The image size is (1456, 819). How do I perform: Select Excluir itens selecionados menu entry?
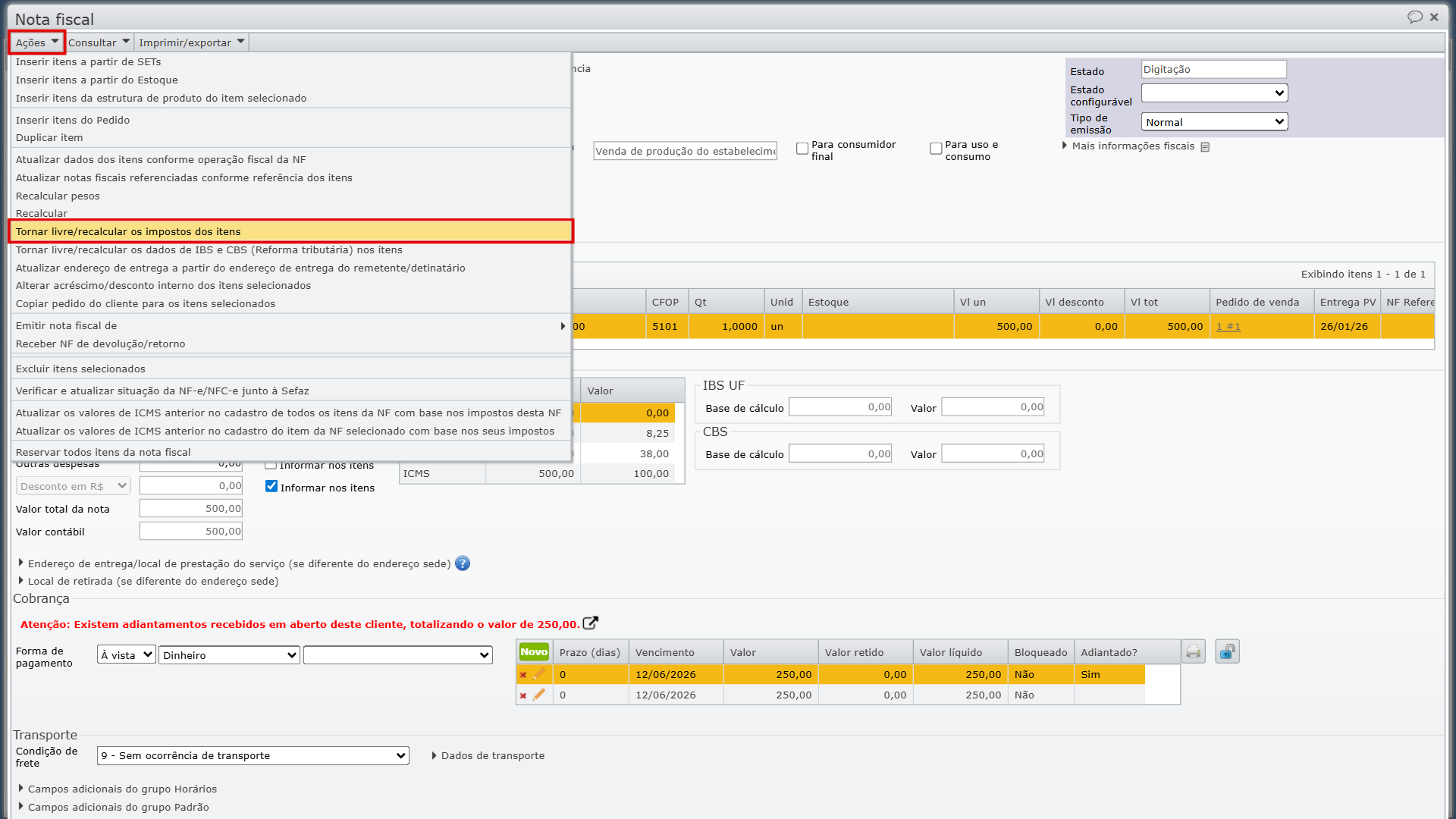(290, 369)
